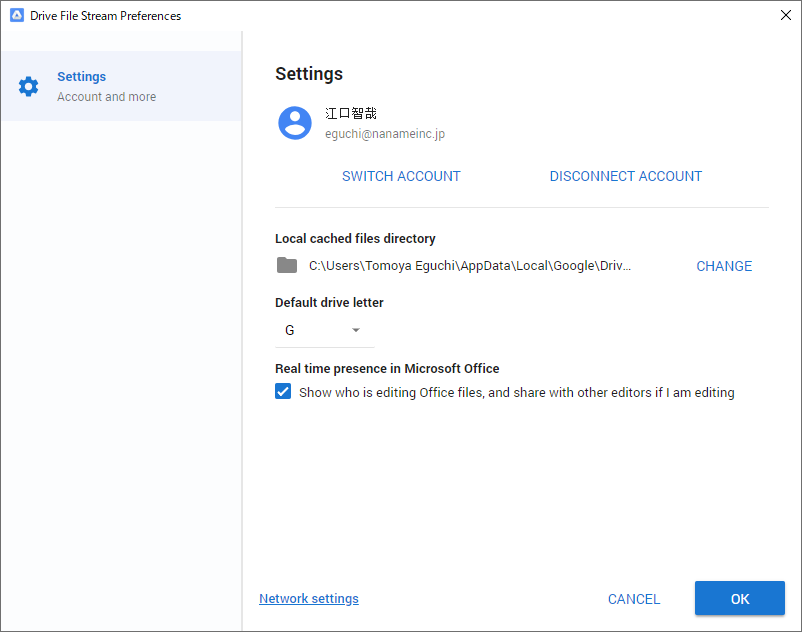The width and height of the screenshot is (802, 632).
Task: Close the preferences window with the X
Action: tap(786, 15)
